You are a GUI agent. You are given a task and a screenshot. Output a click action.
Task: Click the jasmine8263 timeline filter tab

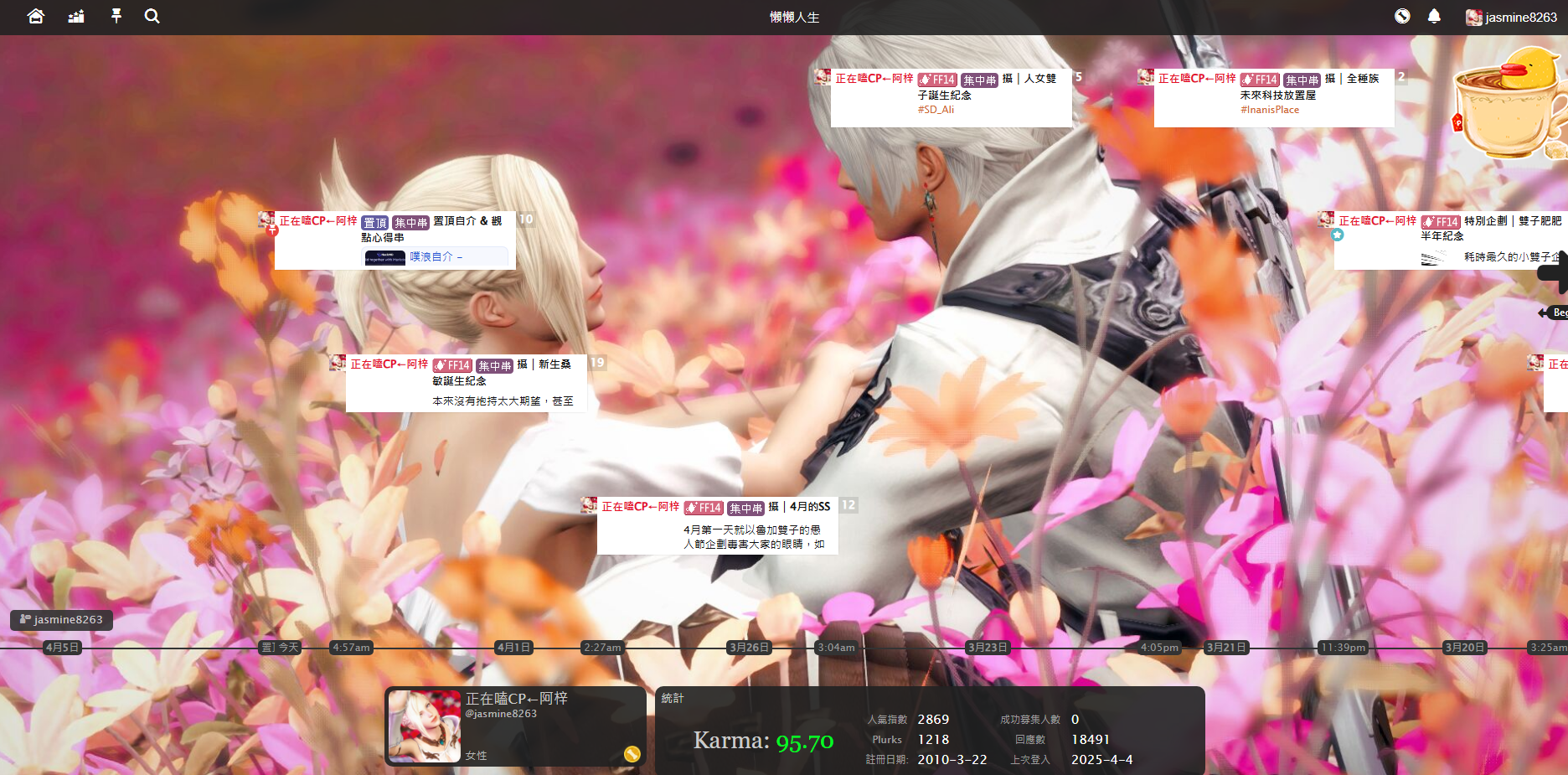click(61, 620)
